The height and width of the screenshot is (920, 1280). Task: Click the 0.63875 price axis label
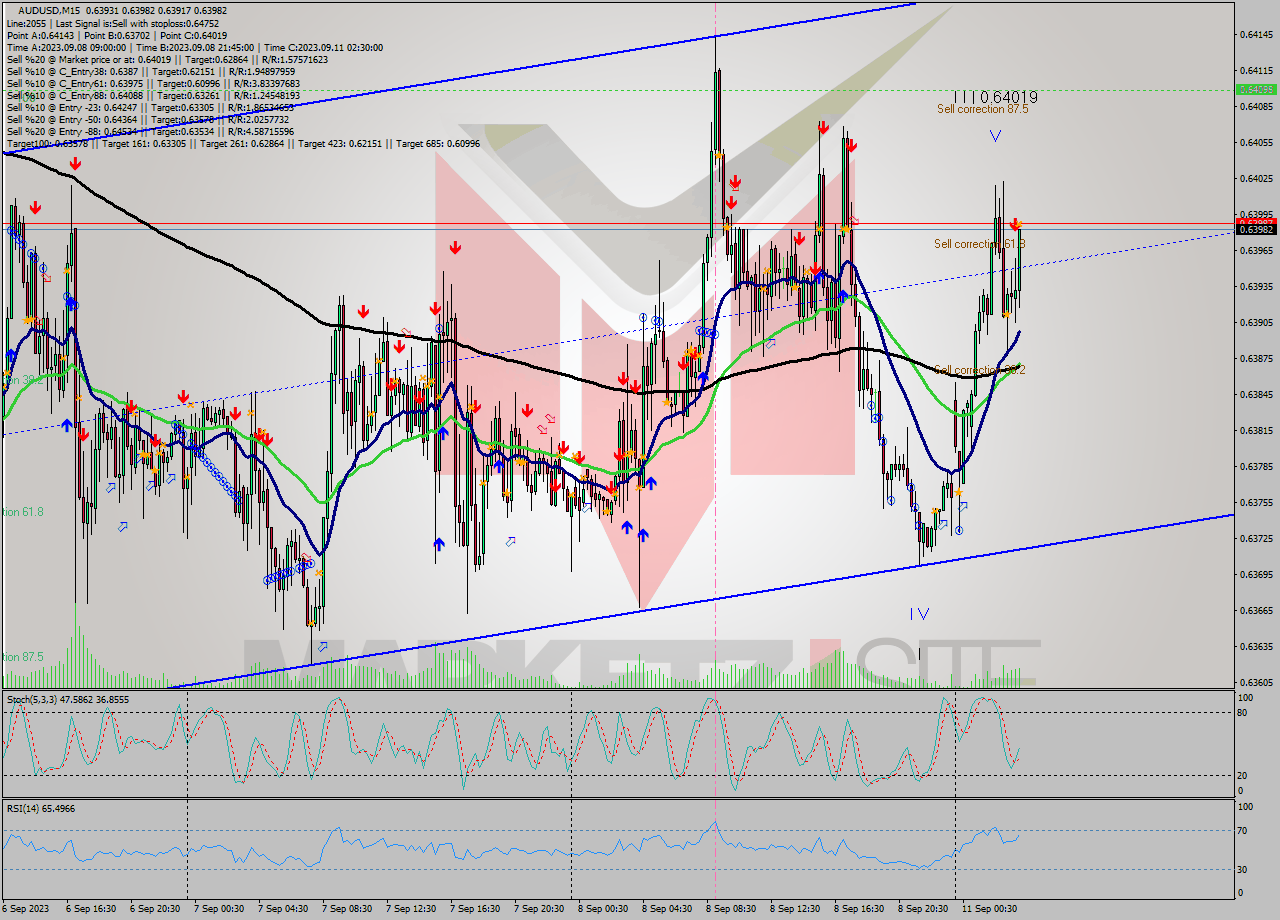click(x=1256, y=358)
